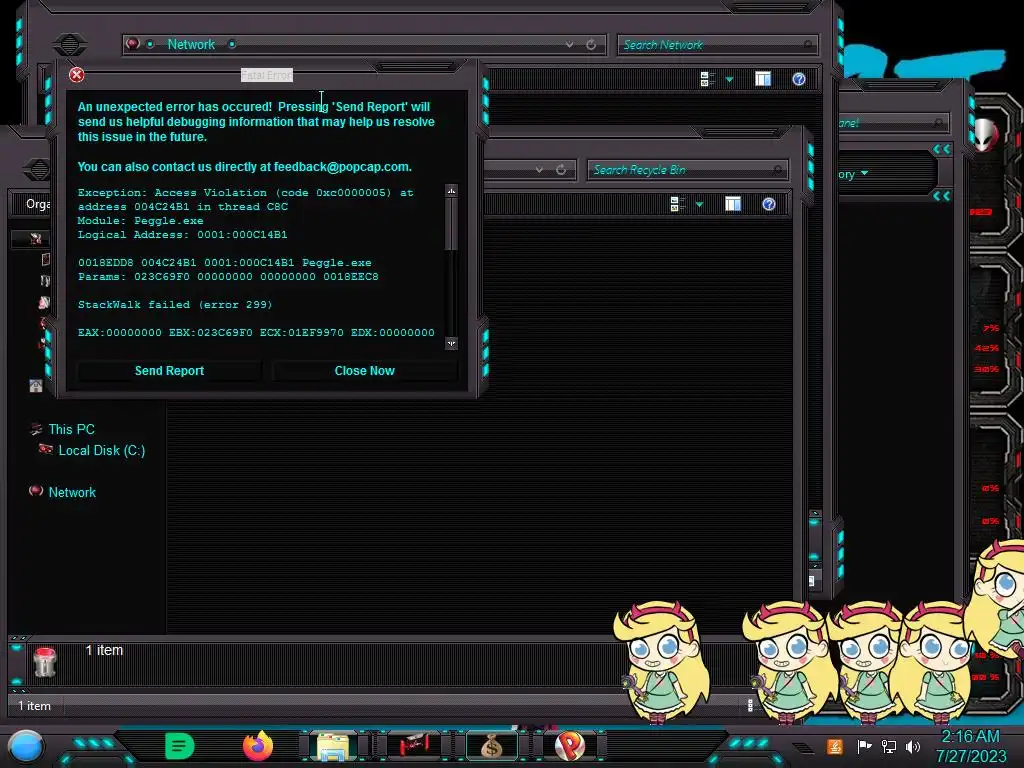This screenshot has width=1024, height=768.
Task: Change view icon in Recycle Bin window
Action: point(678,204)
